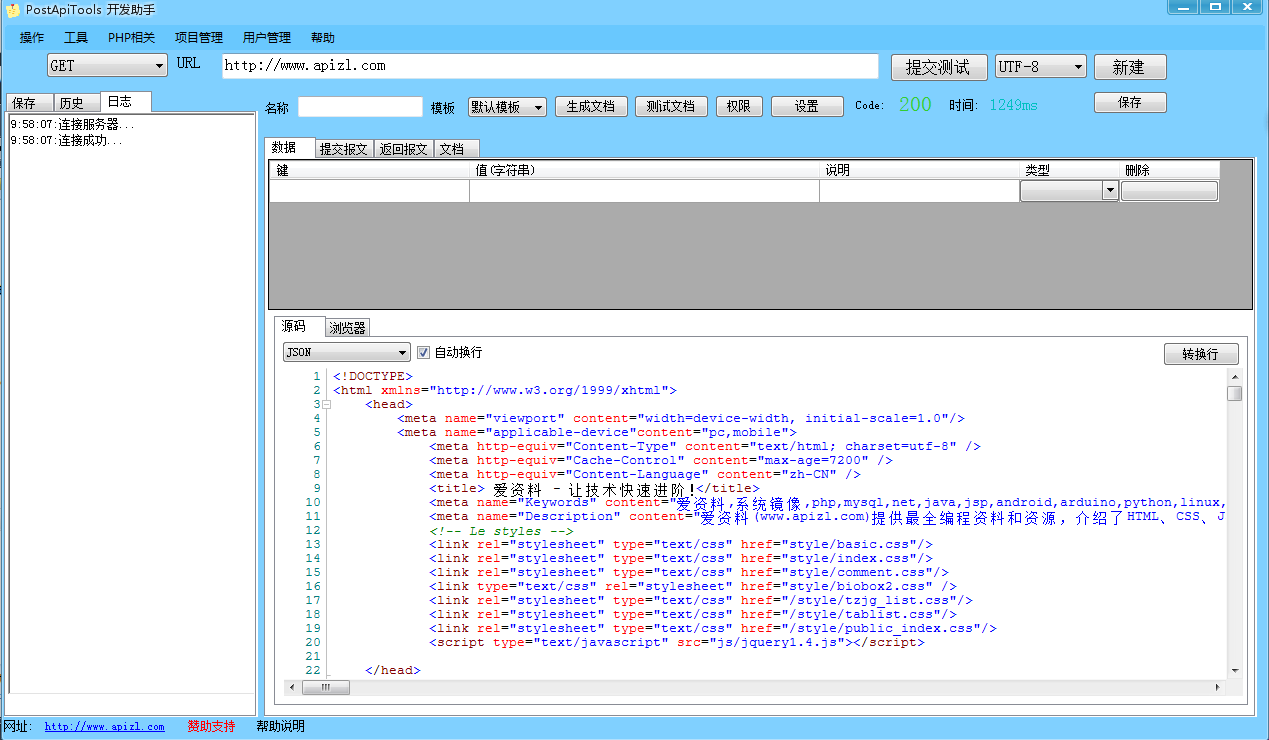Viewport: 1269px width, 740px height.
Task: Click the delete button in 删除 column
Action: tap(1169, 191)
